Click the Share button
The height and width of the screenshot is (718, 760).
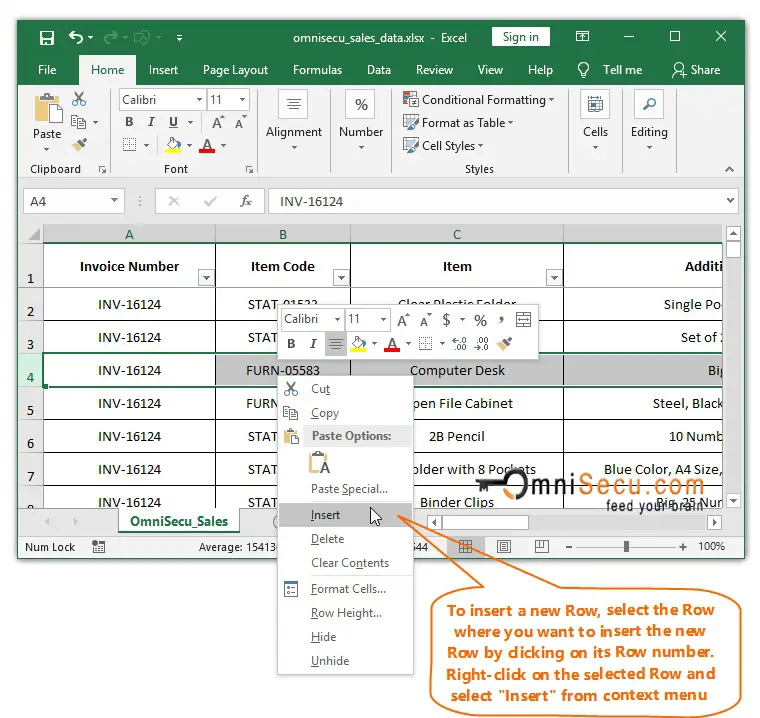[x=696, y=70]
